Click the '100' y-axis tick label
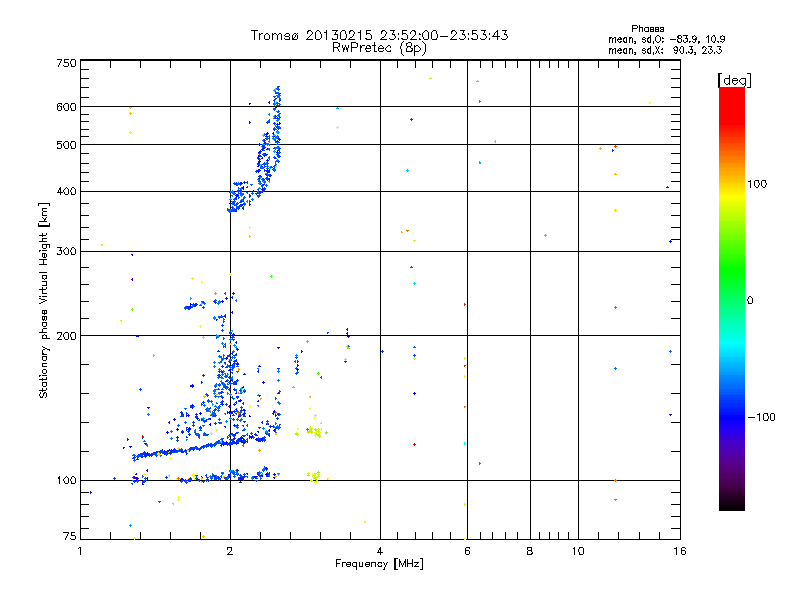The width and height of the screenshot is (800, 600). point(66,481)
